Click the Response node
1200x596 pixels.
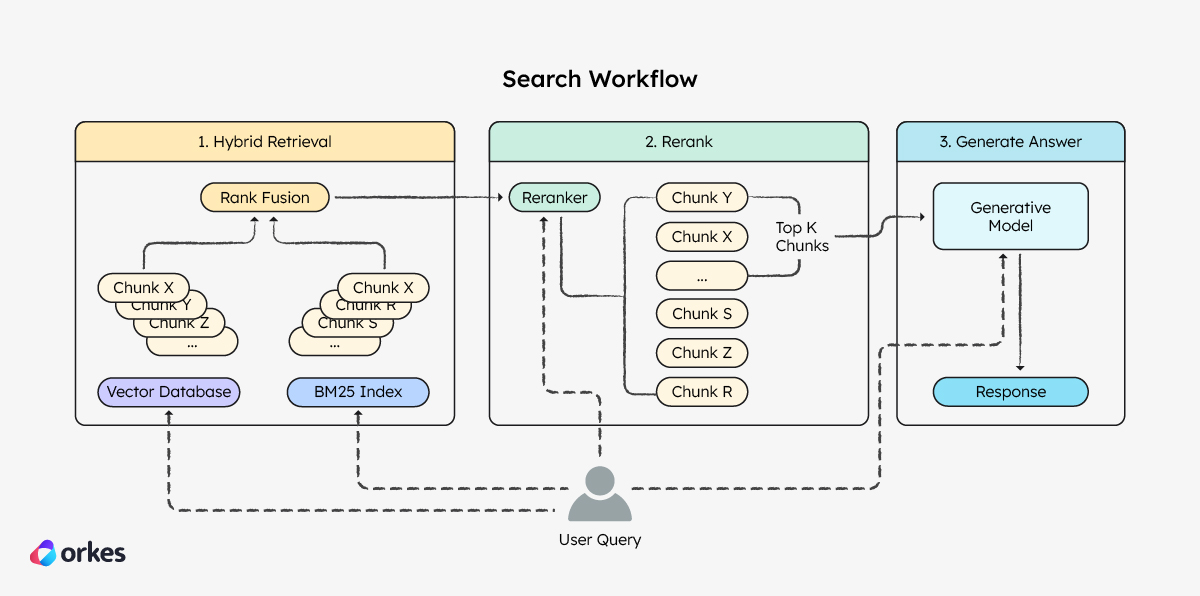(1010, 392)
